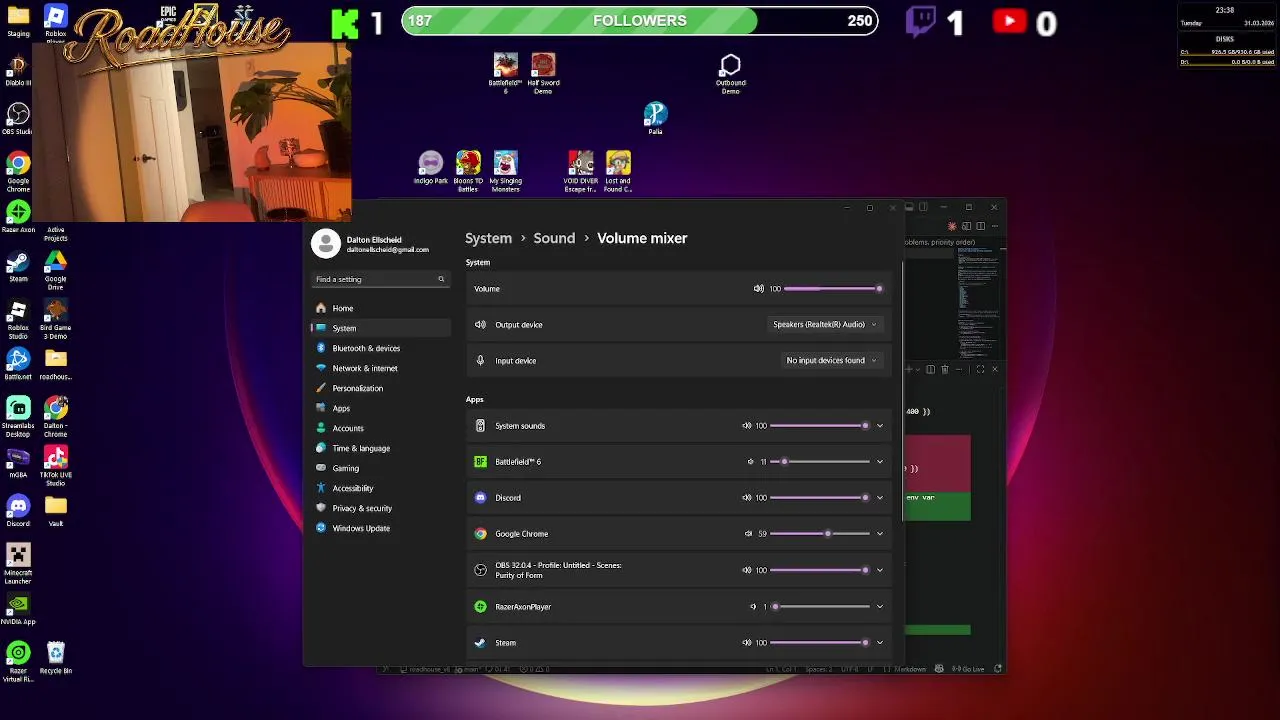Mute RazerAxonPlayer speaker icon
Image resolution: width=1280 pixels, height=720 pixels.
pos(753,607)
